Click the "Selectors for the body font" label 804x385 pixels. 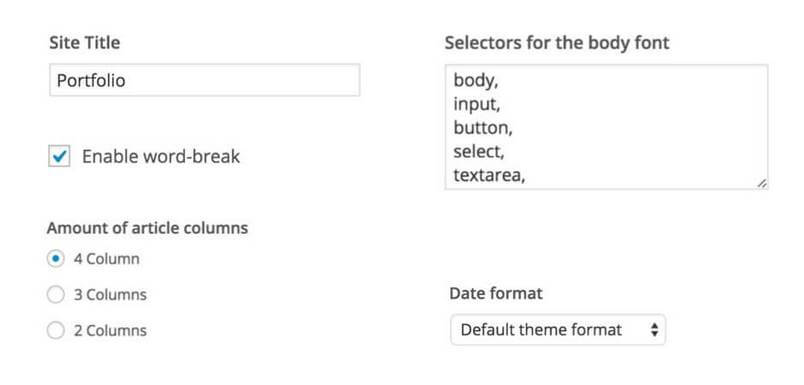557,43
